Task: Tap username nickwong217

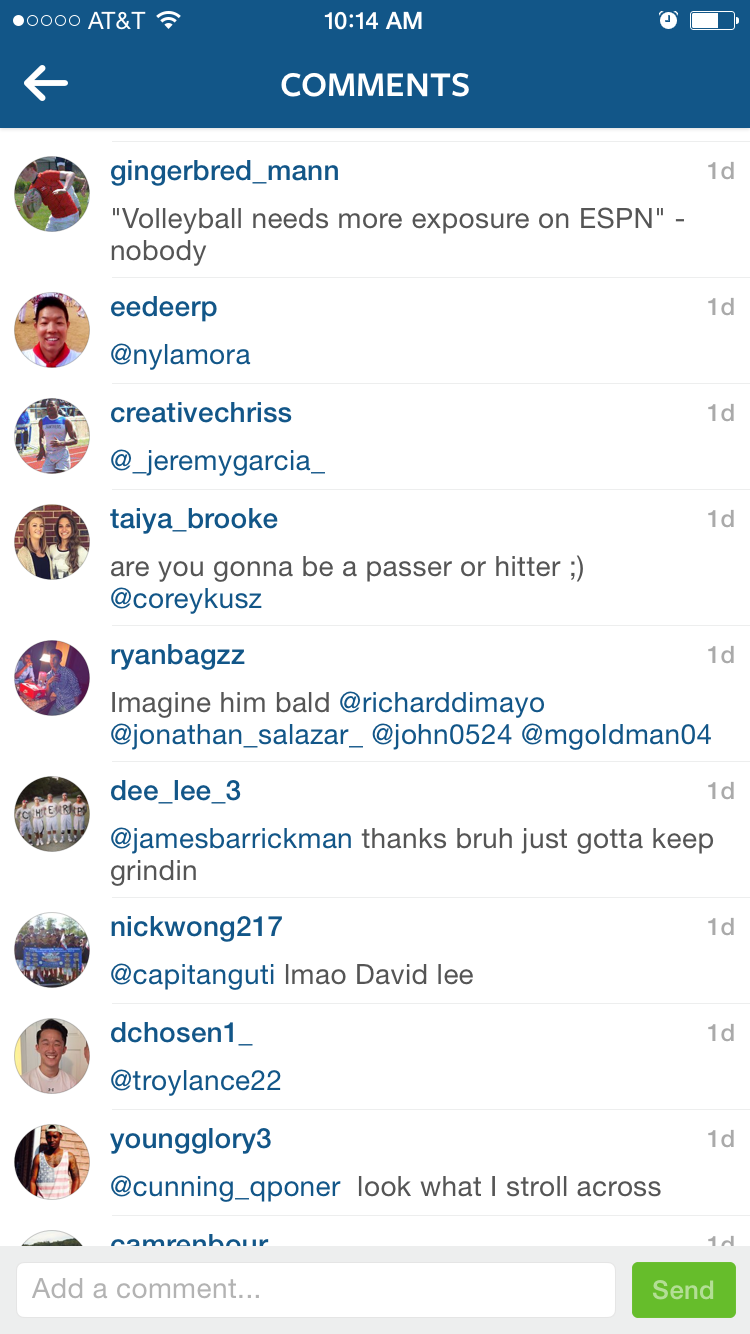Action: (196, 927)
